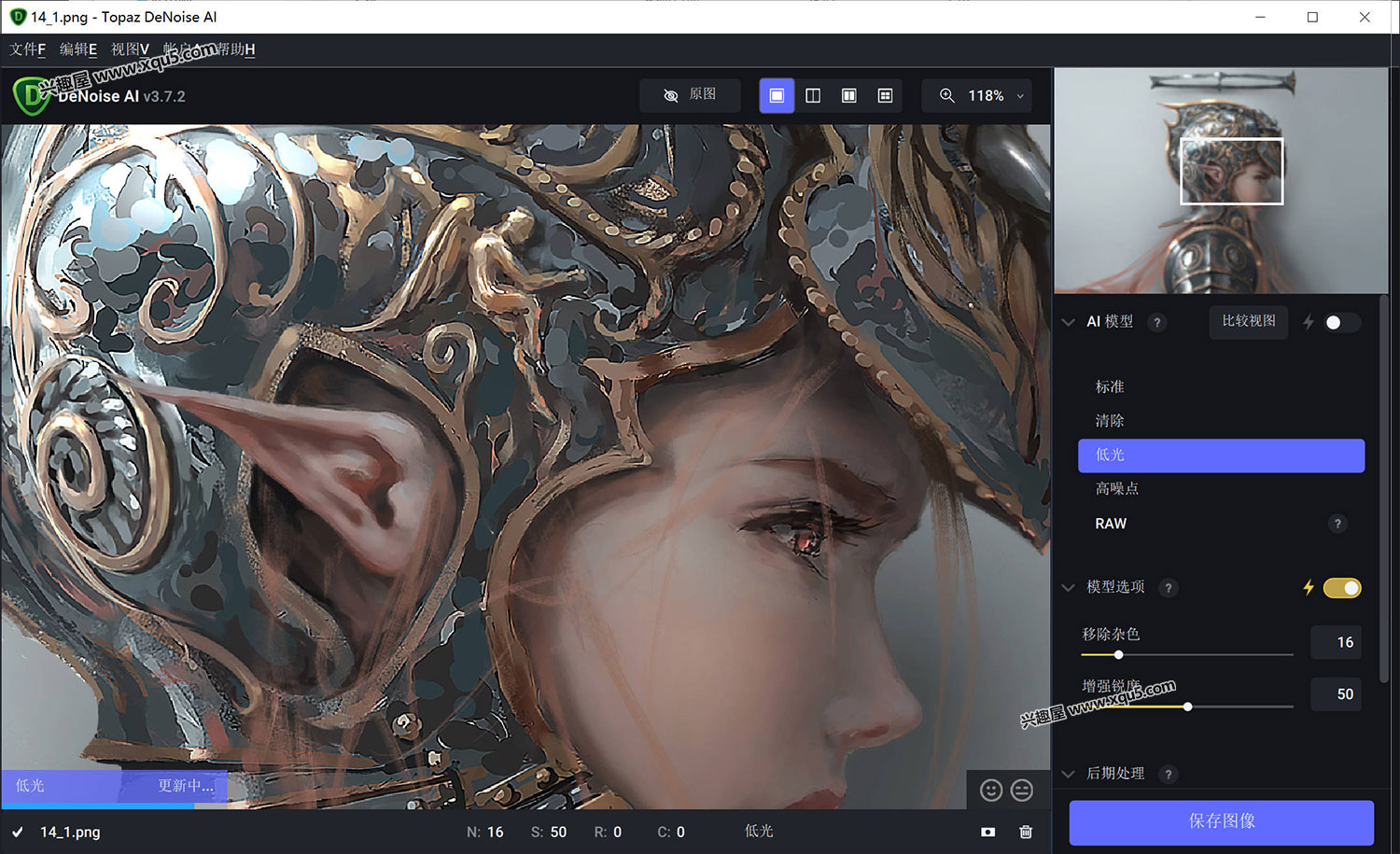Toggle the 模型选项 auto switch off

point(1342,588)
